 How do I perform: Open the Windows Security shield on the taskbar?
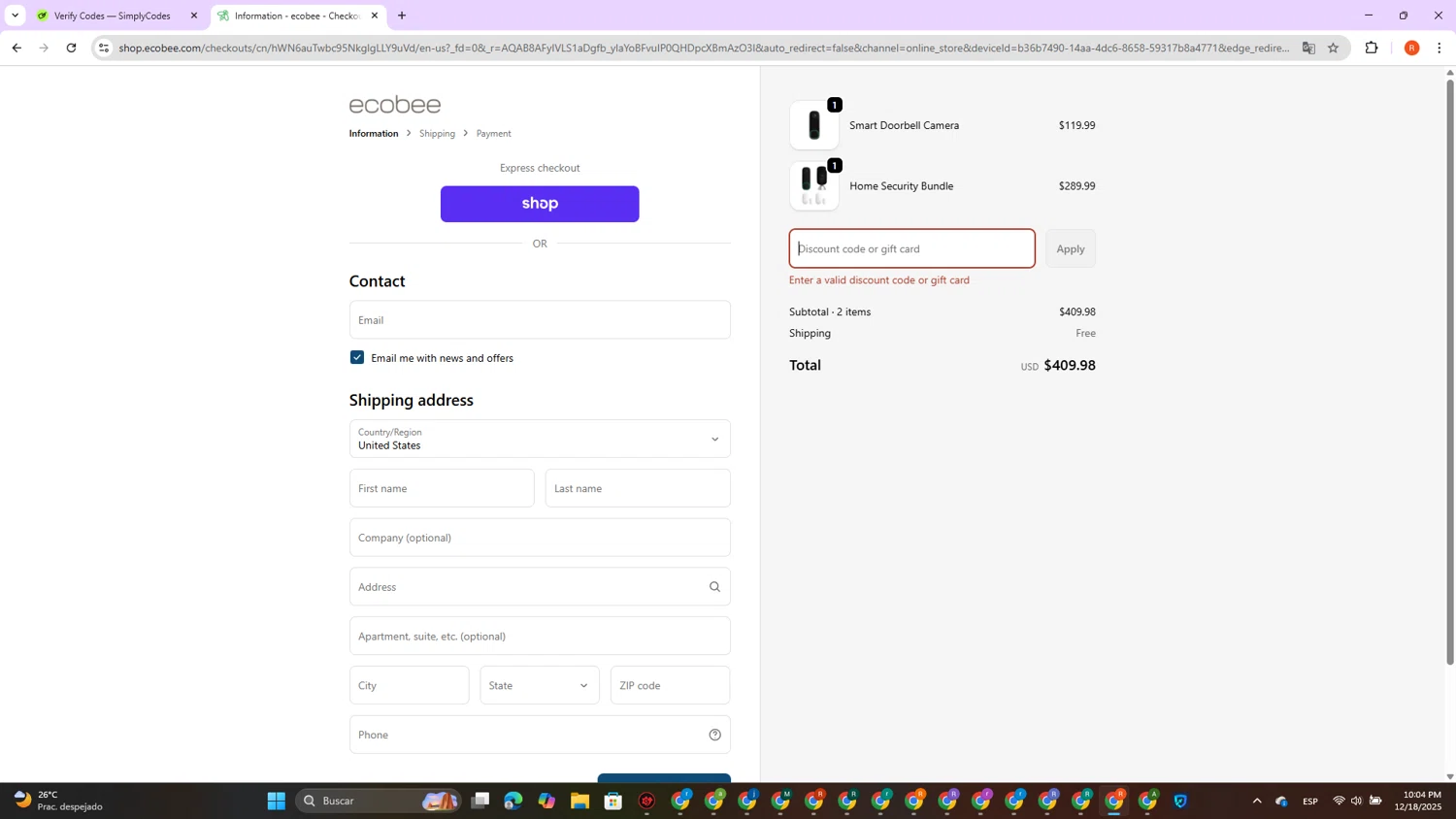tap(1181, 801)
